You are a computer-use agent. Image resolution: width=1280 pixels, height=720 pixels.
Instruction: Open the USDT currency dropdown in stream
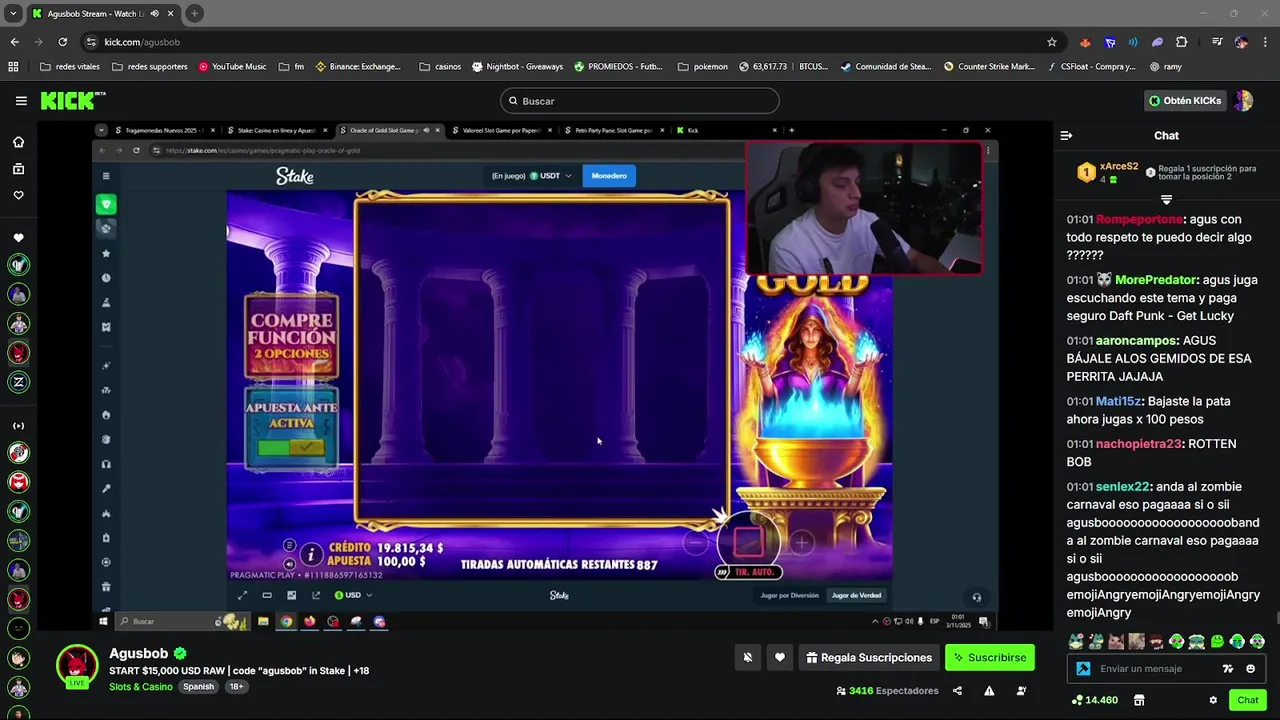[x=551, y=176]
